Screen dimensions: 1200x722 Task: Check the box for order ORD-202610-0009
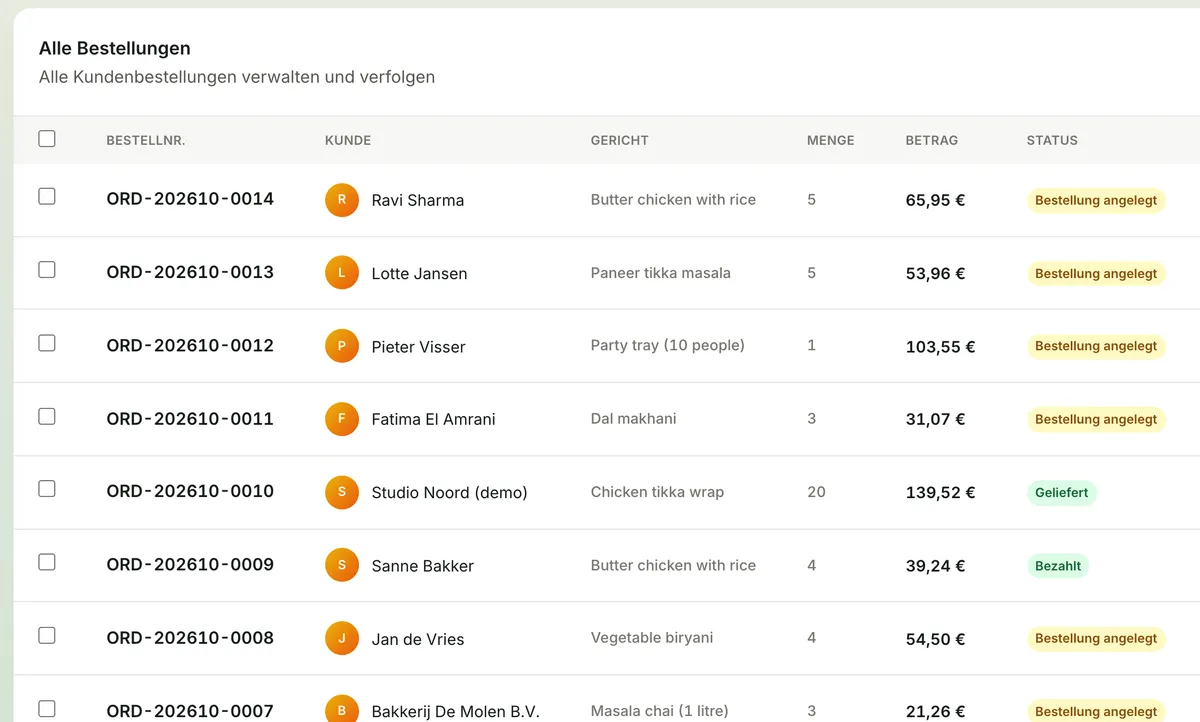[x=47, y=562]
